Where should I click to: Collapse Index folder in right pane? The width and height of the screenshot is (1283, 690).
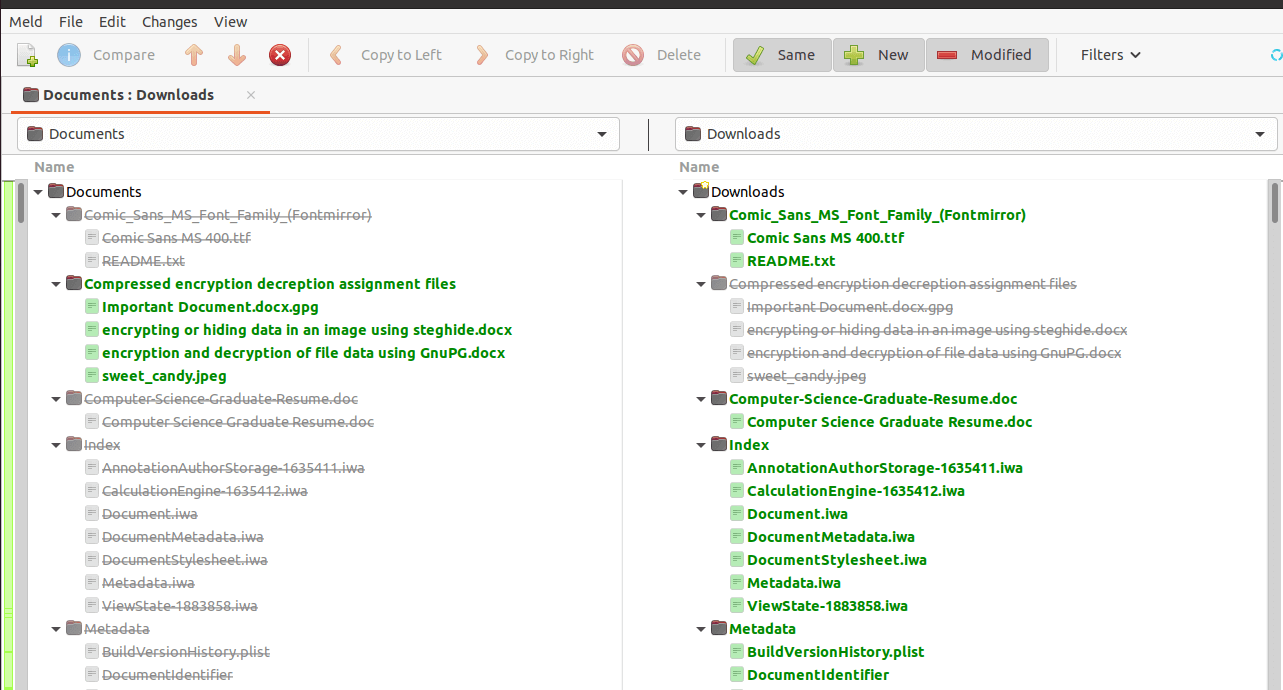[701, 445]
